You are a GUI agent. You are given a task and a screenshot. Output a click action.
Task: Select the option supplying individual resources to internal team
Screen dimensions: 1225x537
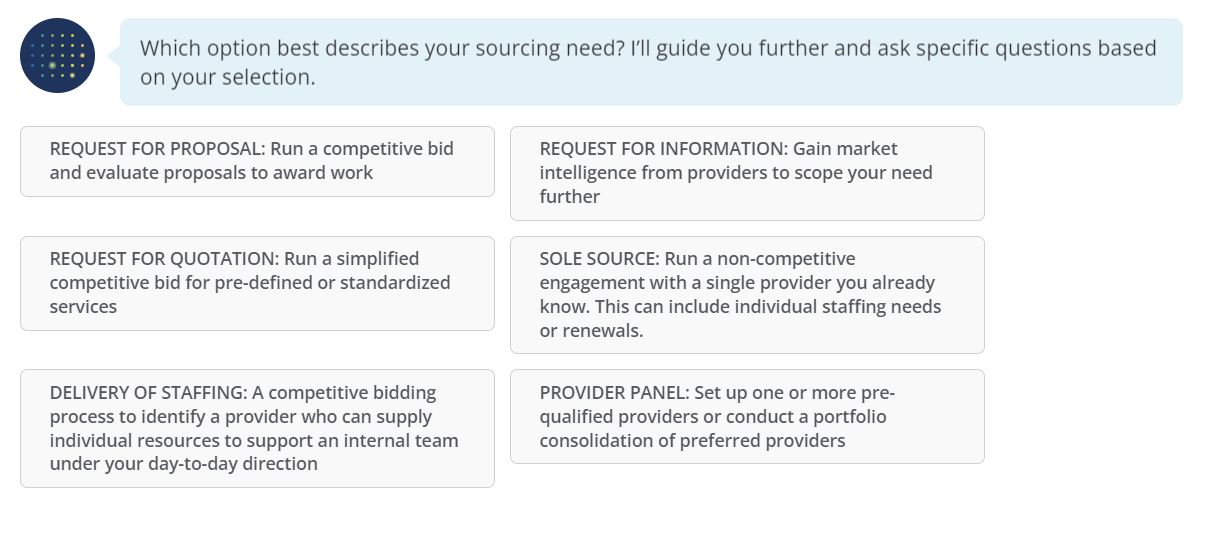(x=257, y=428)
